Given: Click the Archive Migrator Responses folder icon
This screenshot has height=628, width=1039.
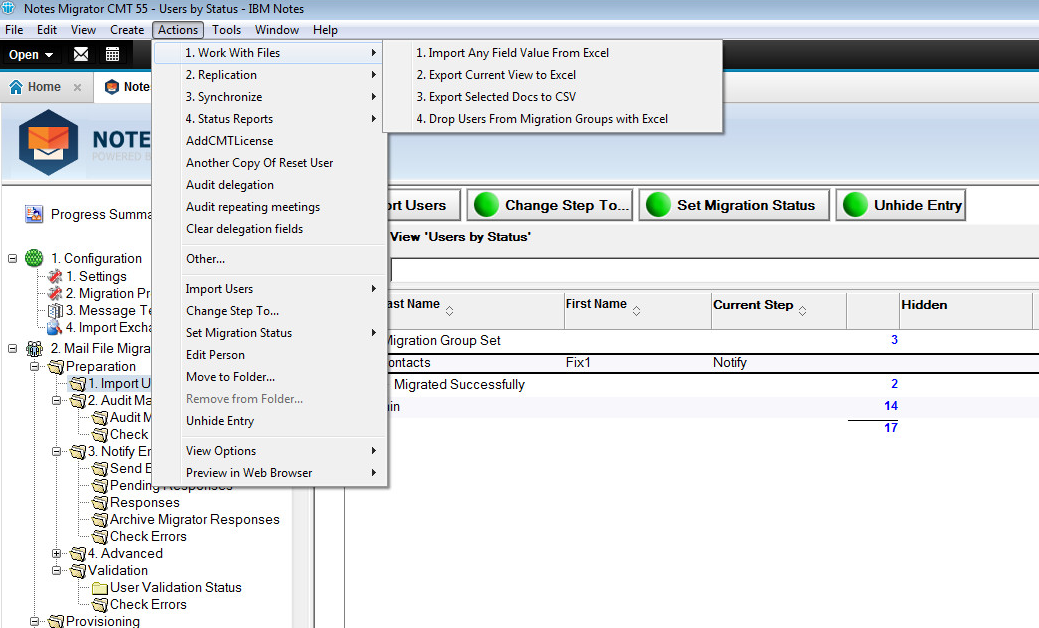Looking at the screenshot, I should (x=99, y=520).
